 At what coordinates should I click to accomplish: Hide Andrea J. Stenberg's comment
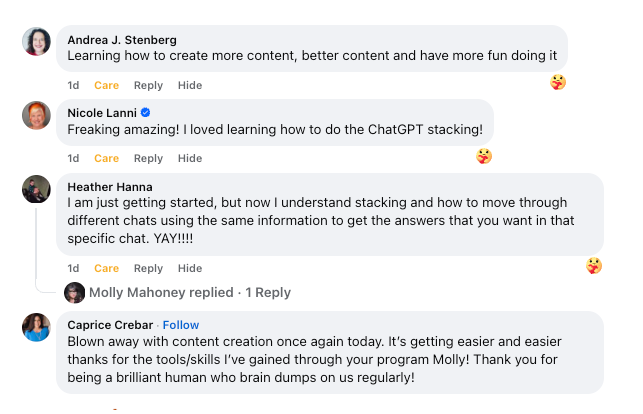pos(190,85)
